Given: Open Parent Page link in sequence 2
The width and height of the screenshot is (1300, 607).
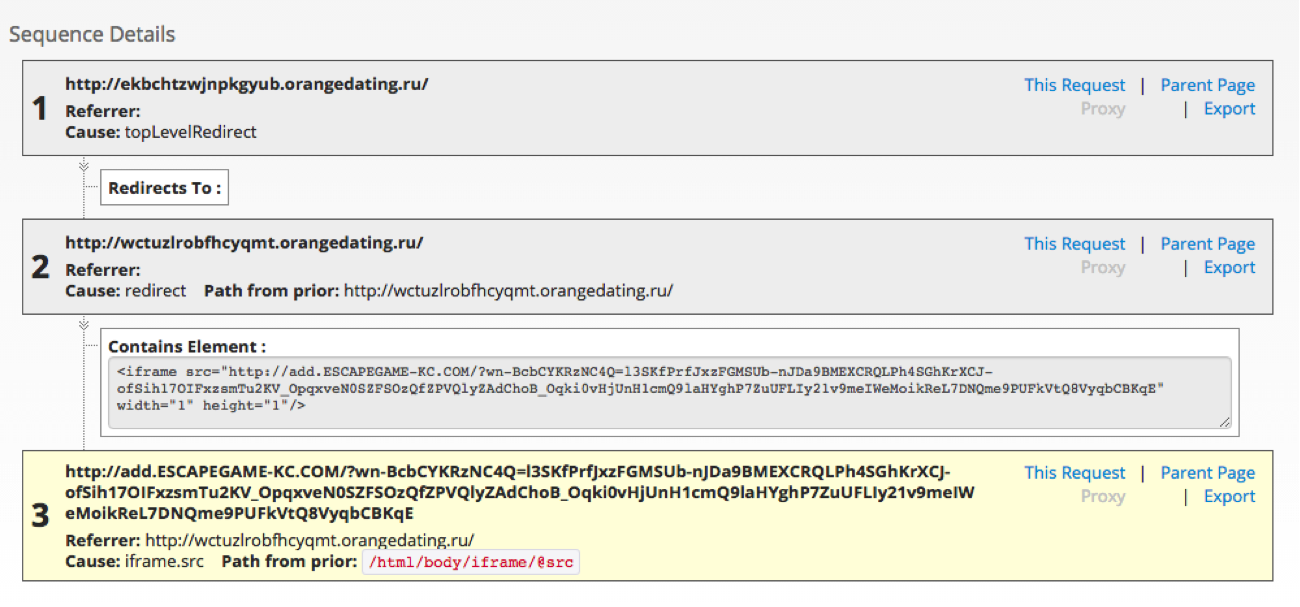Looking at the screenshot, I should click(x=1207, y=244).
